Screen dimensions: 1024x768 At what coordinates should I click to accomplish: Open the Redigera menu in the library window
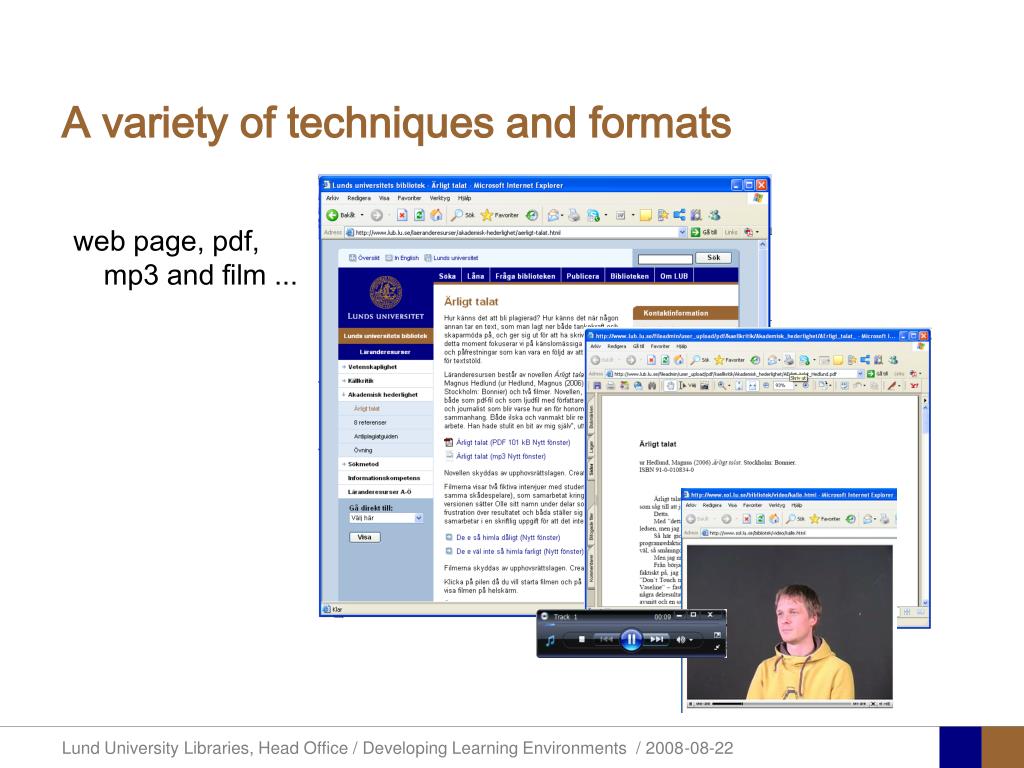click(x=359, y=198)
